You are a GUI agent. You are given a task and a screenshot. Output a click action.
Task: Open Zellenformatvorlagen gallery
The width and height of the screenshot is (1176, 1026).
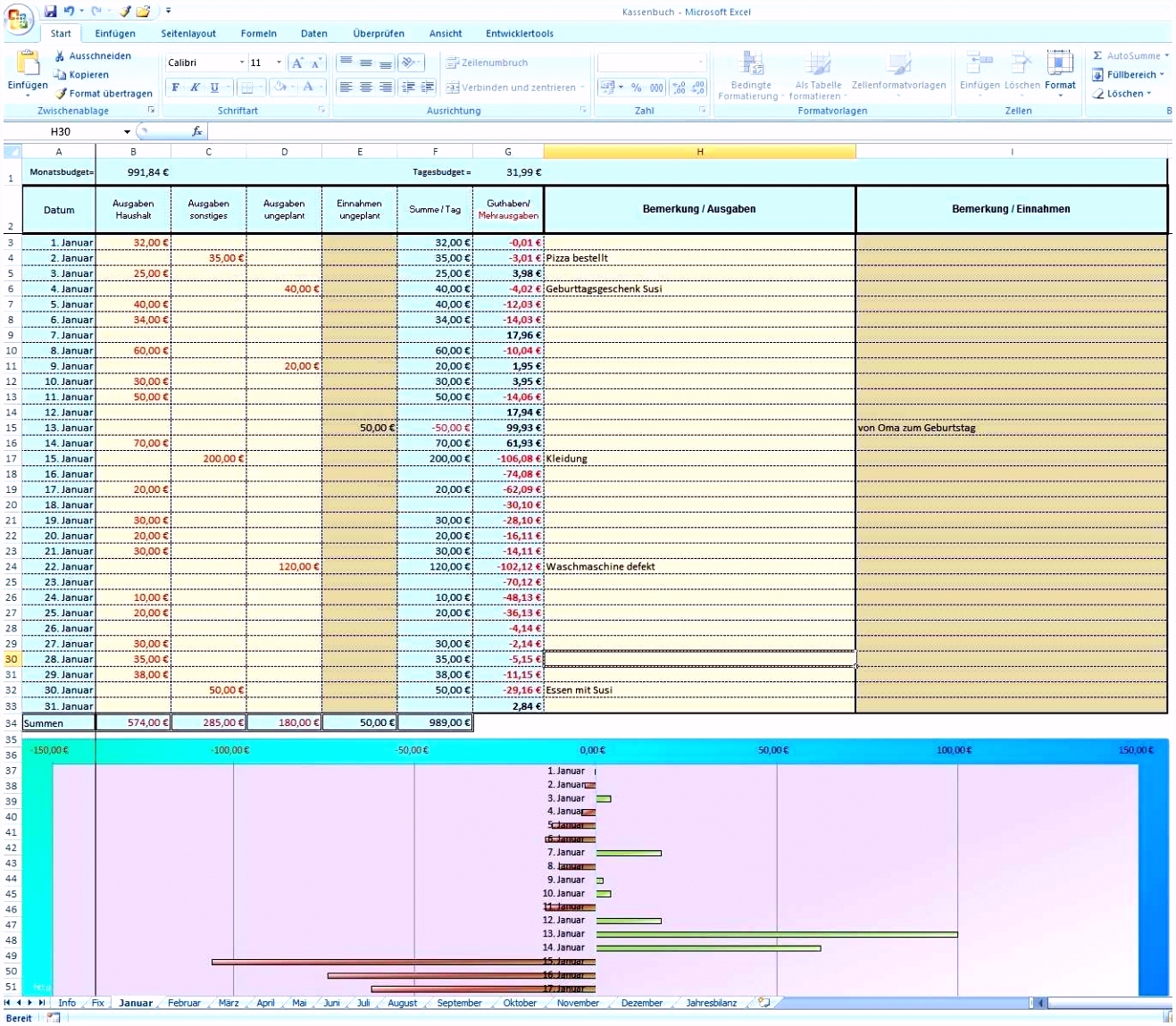[898, 71]
